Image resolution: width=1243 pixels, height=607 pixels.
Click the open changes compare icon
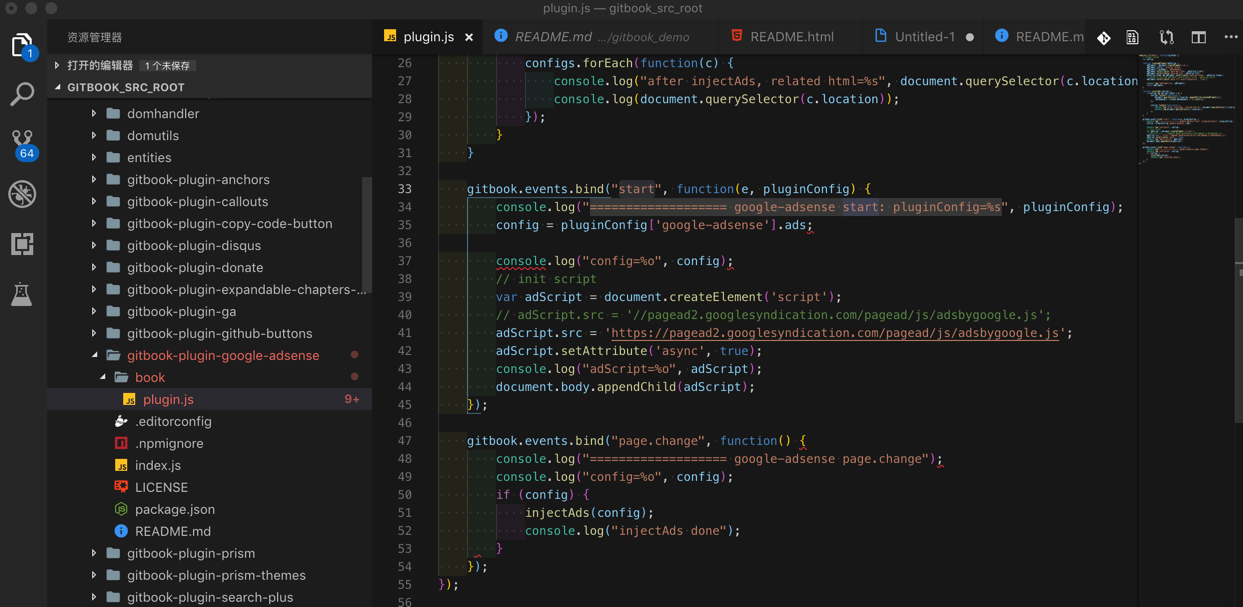tap(1166, 37)
